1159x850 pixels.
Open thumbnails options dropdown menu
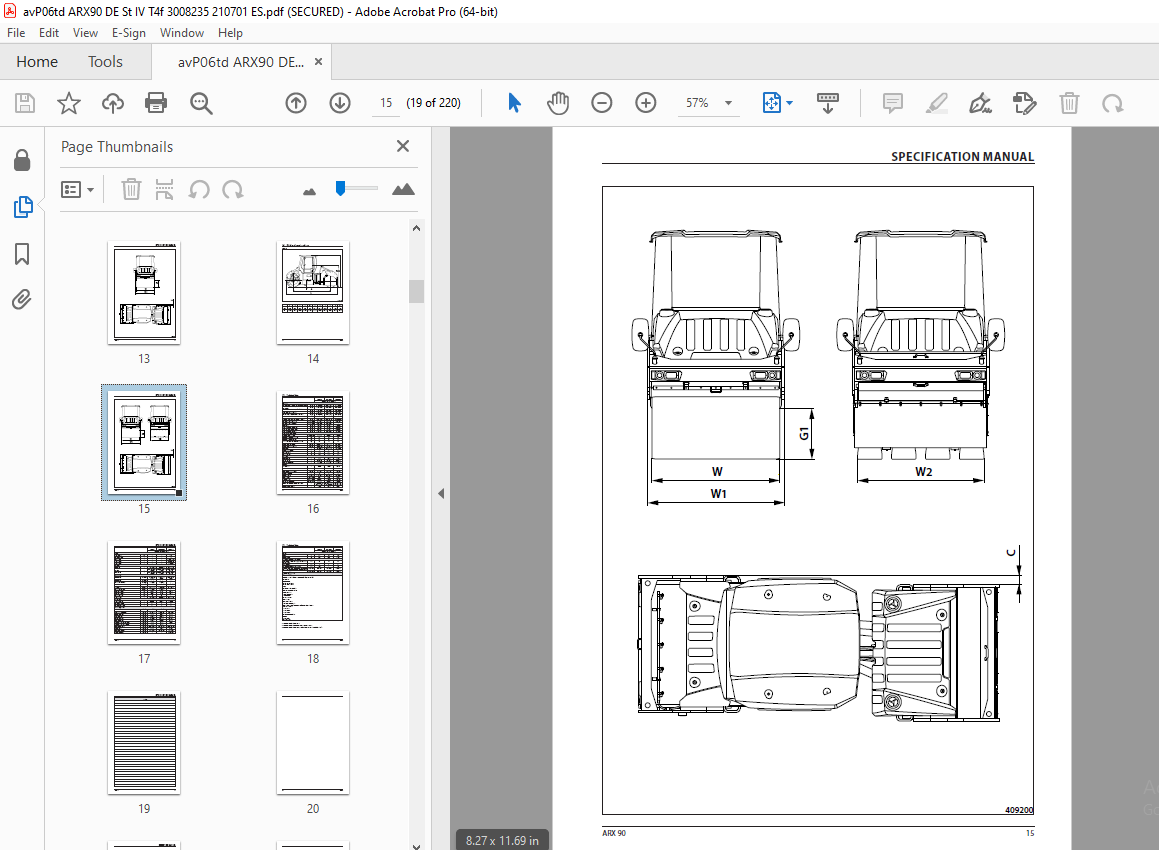(78, 190)
